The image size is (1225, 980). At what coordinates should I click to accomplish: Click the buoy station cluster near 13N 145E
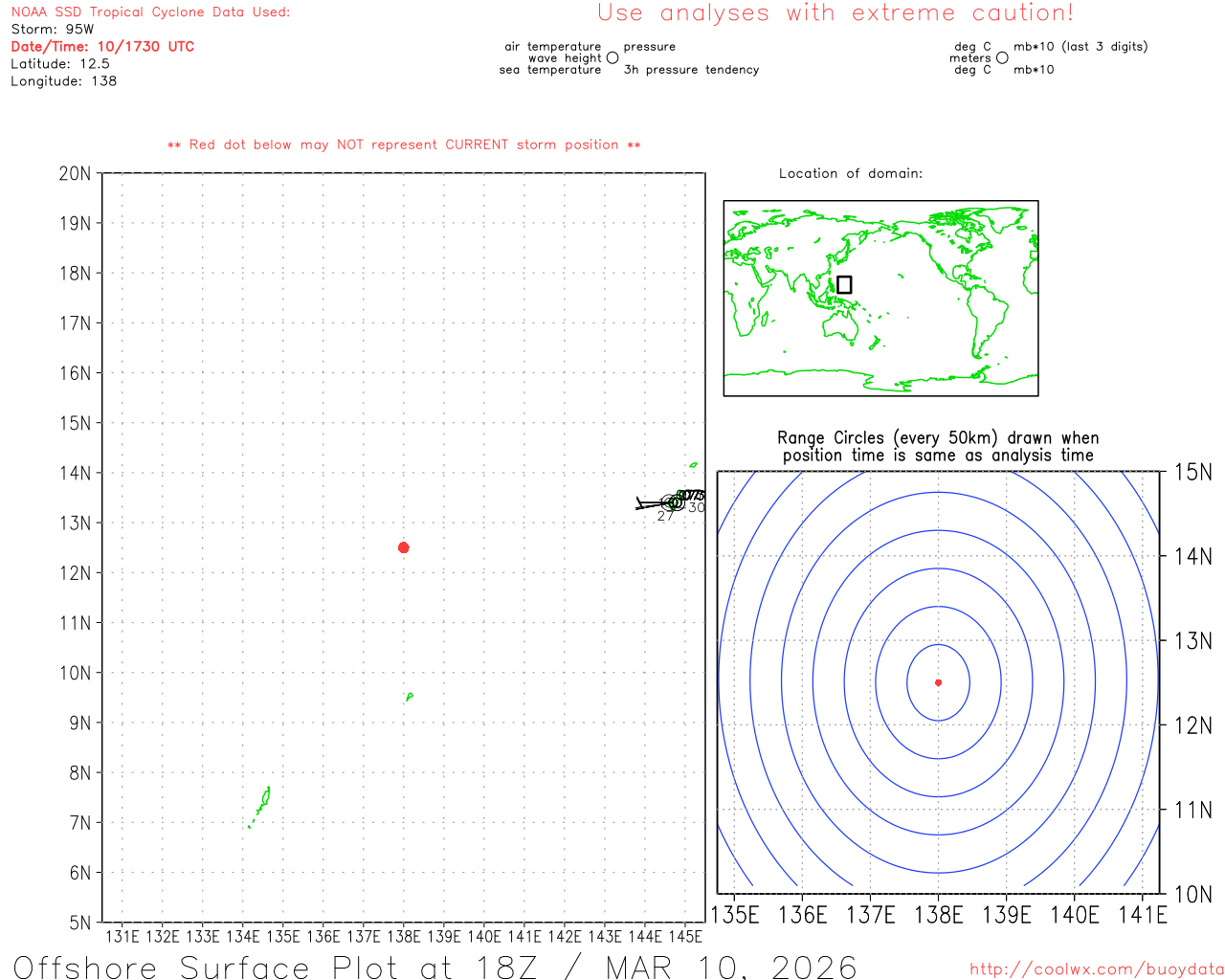tap(675, 501)
